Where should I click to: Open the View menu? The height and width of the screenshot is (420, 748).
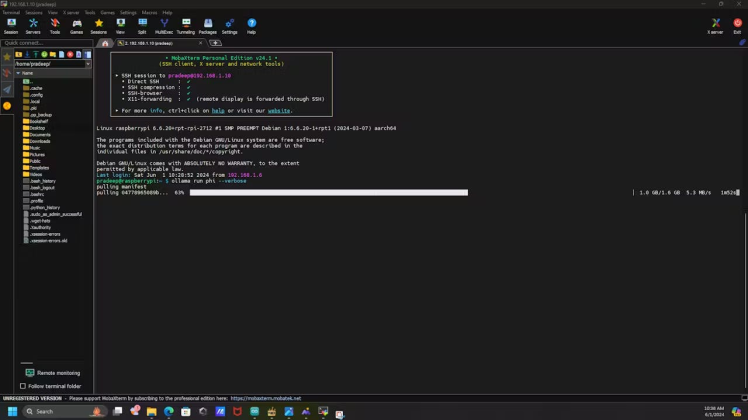click(x=52, y=12)
